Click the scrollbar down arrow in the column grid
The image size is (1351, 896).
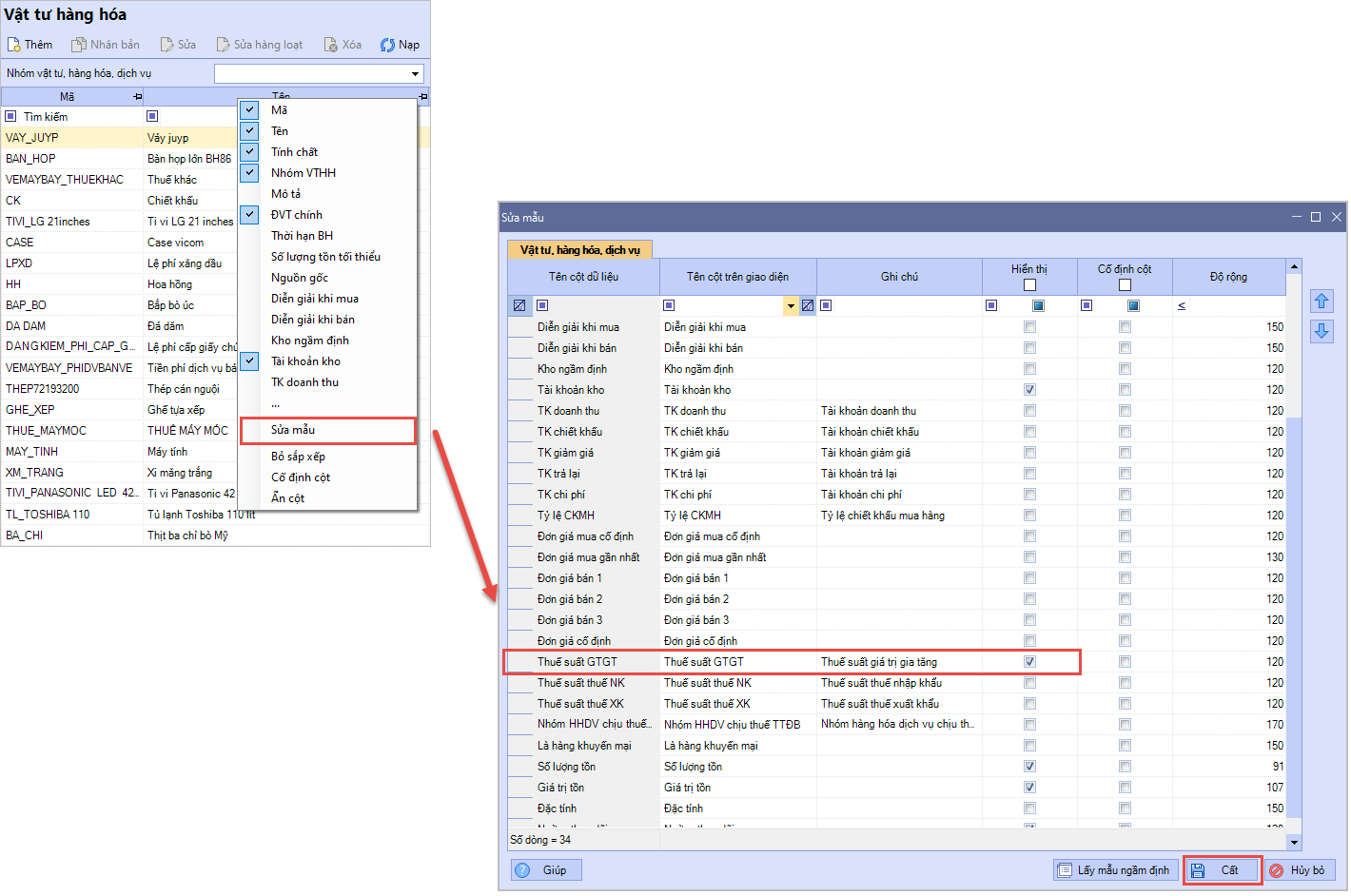point(1293,842)
